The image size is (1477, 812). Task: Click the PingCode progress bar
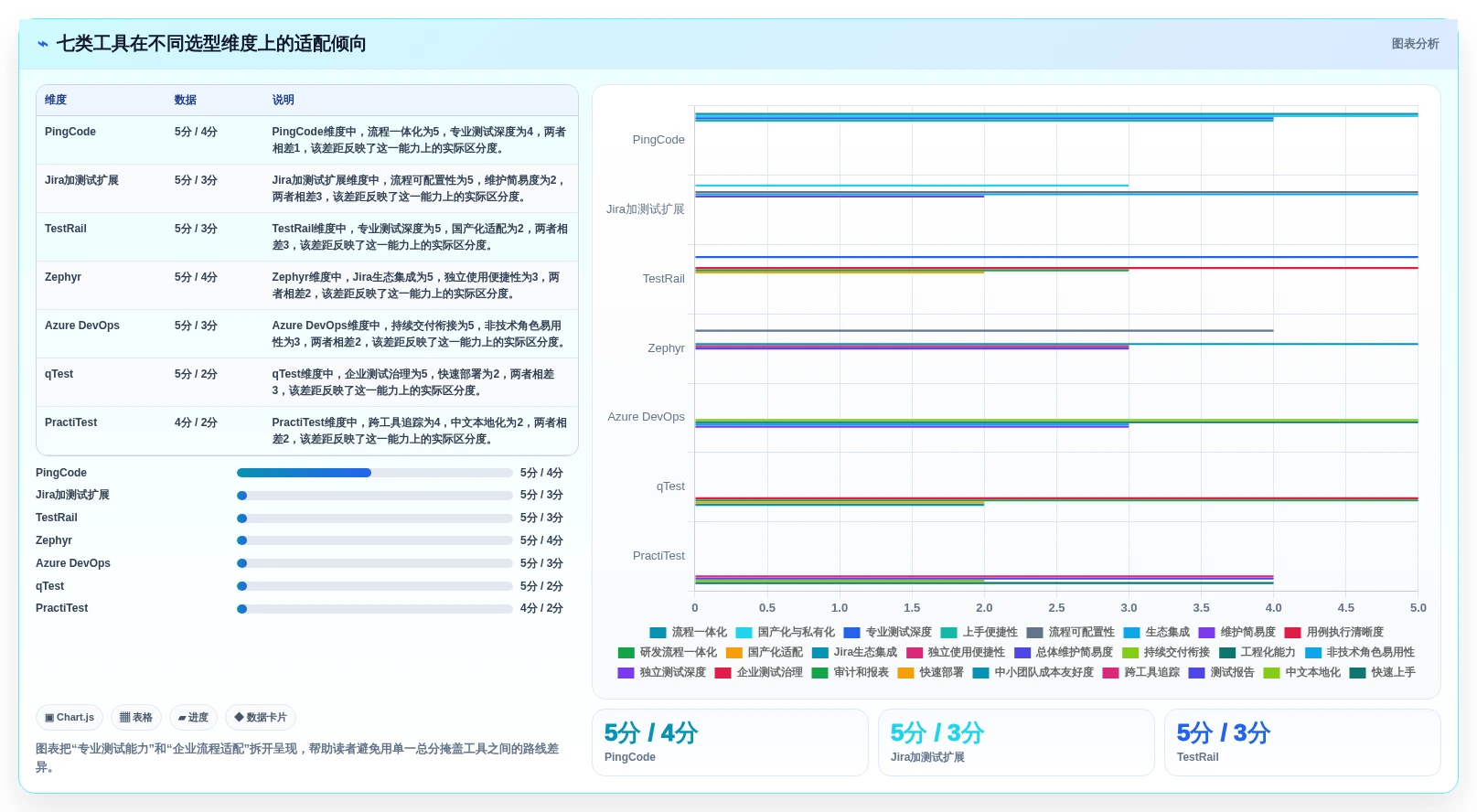pos(375,473)
